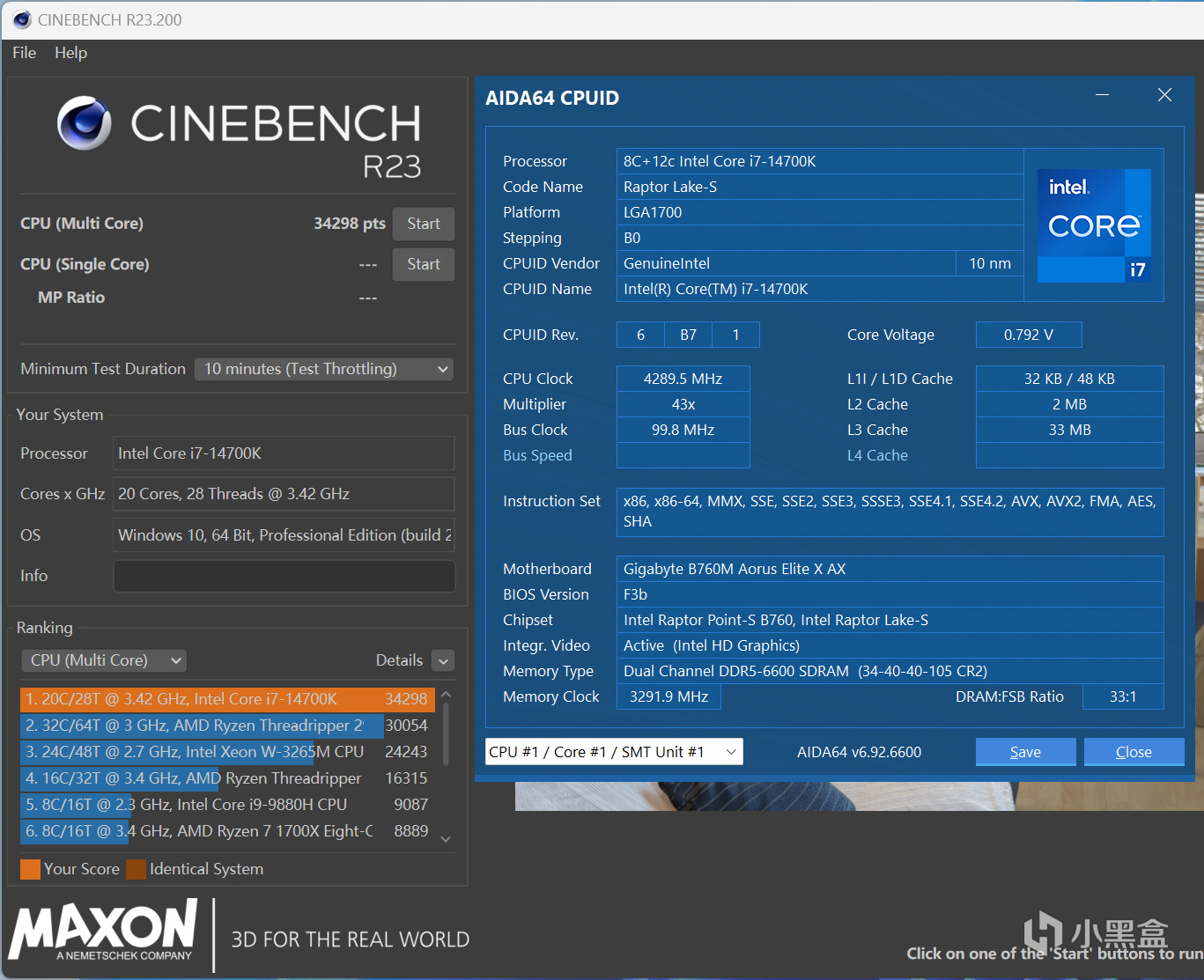The width and height of the screenshot is (1204, 980).
Task: Click the Intel Core i7 badge
Action: (1094, 226)
